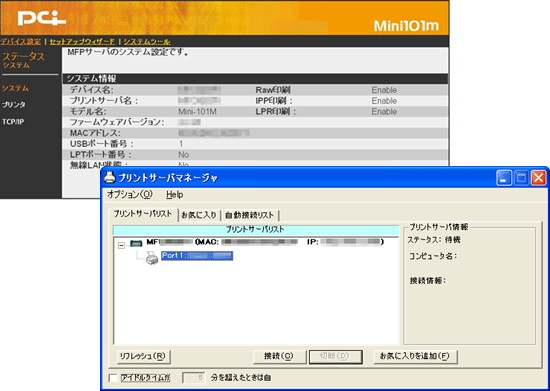Select the Port 1 tree row
The height and width of the screenshot is (391, 550).
pyautogui.click(x=197, y=256)
